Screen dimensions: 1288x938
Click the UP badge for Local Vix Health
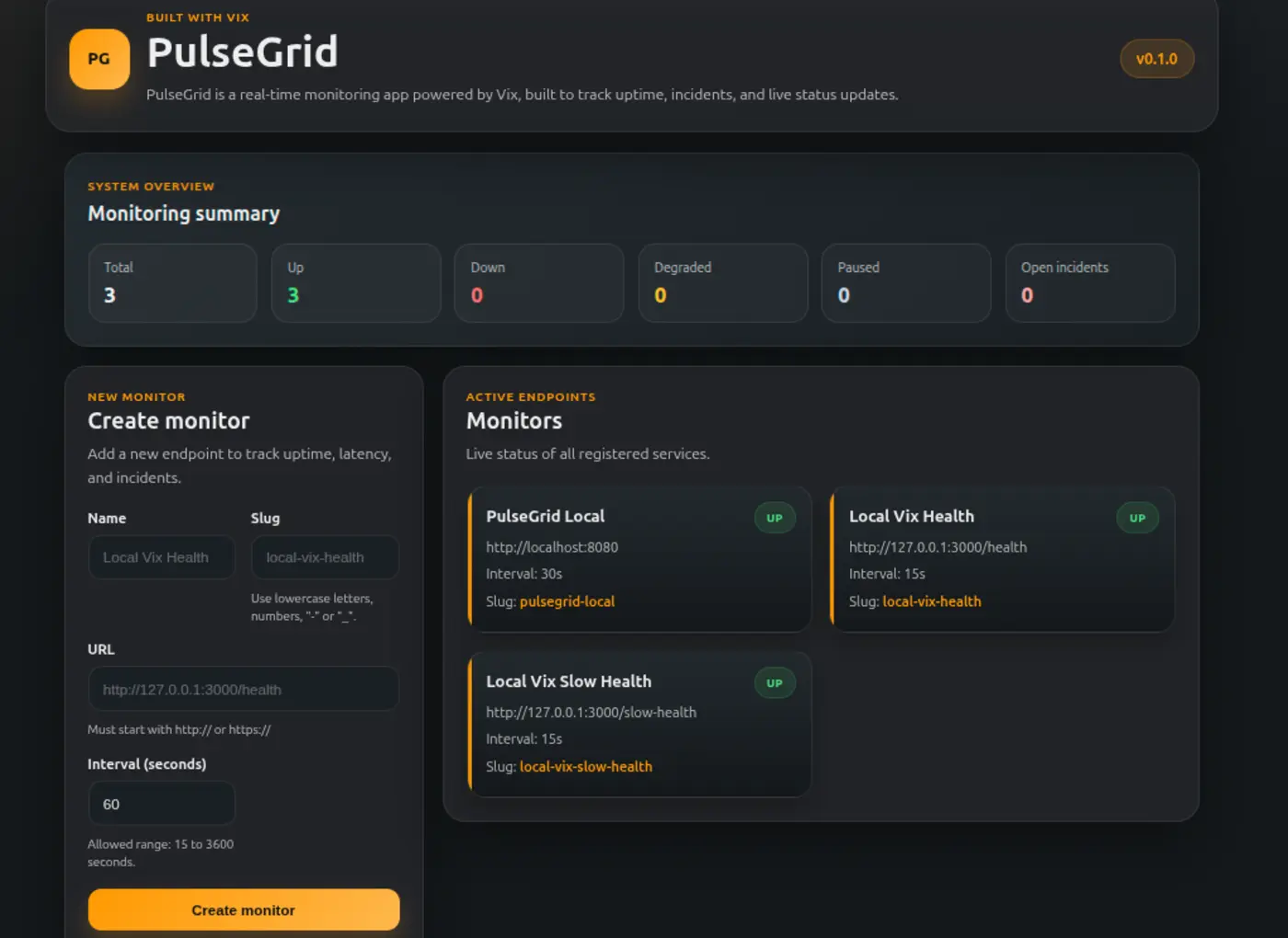pos(1137,518)
